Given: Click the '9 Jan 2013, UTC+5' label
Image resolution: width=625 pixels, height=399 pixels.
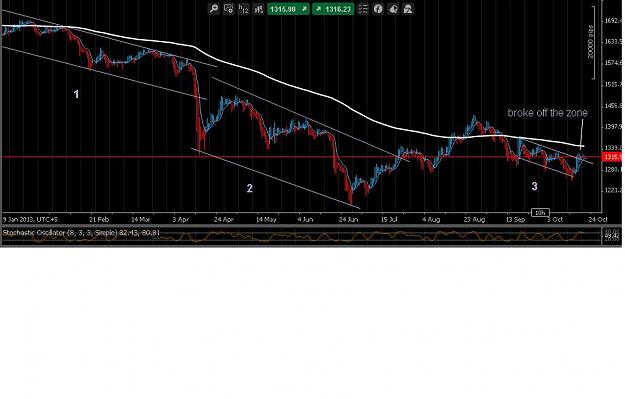Looking at the screenshot, I should pyautogui.click(x=30, y=220).
